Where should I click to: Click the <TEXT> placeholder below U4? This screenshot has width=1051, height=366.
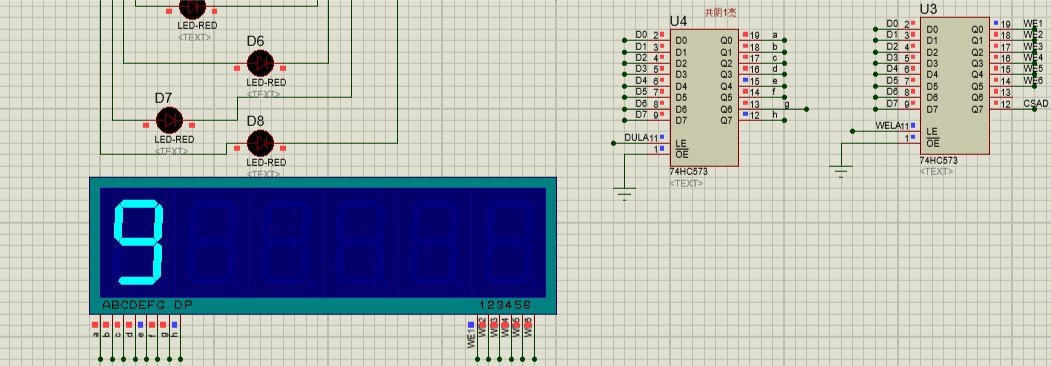click(x=686, y=183)
